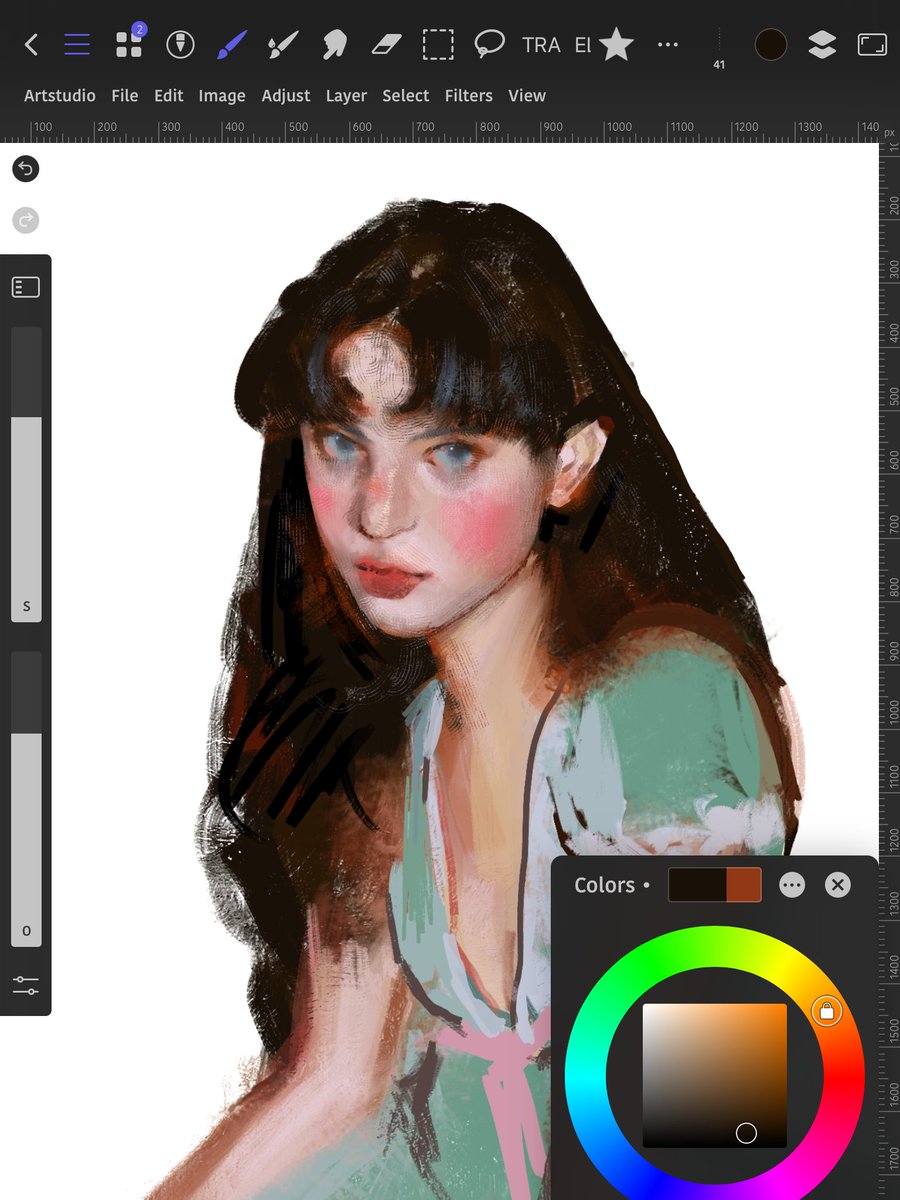Image resolution: width=900 pixels, height=1200 pixels.
Task: Select the Eraser tool
Action: (387, 44)
